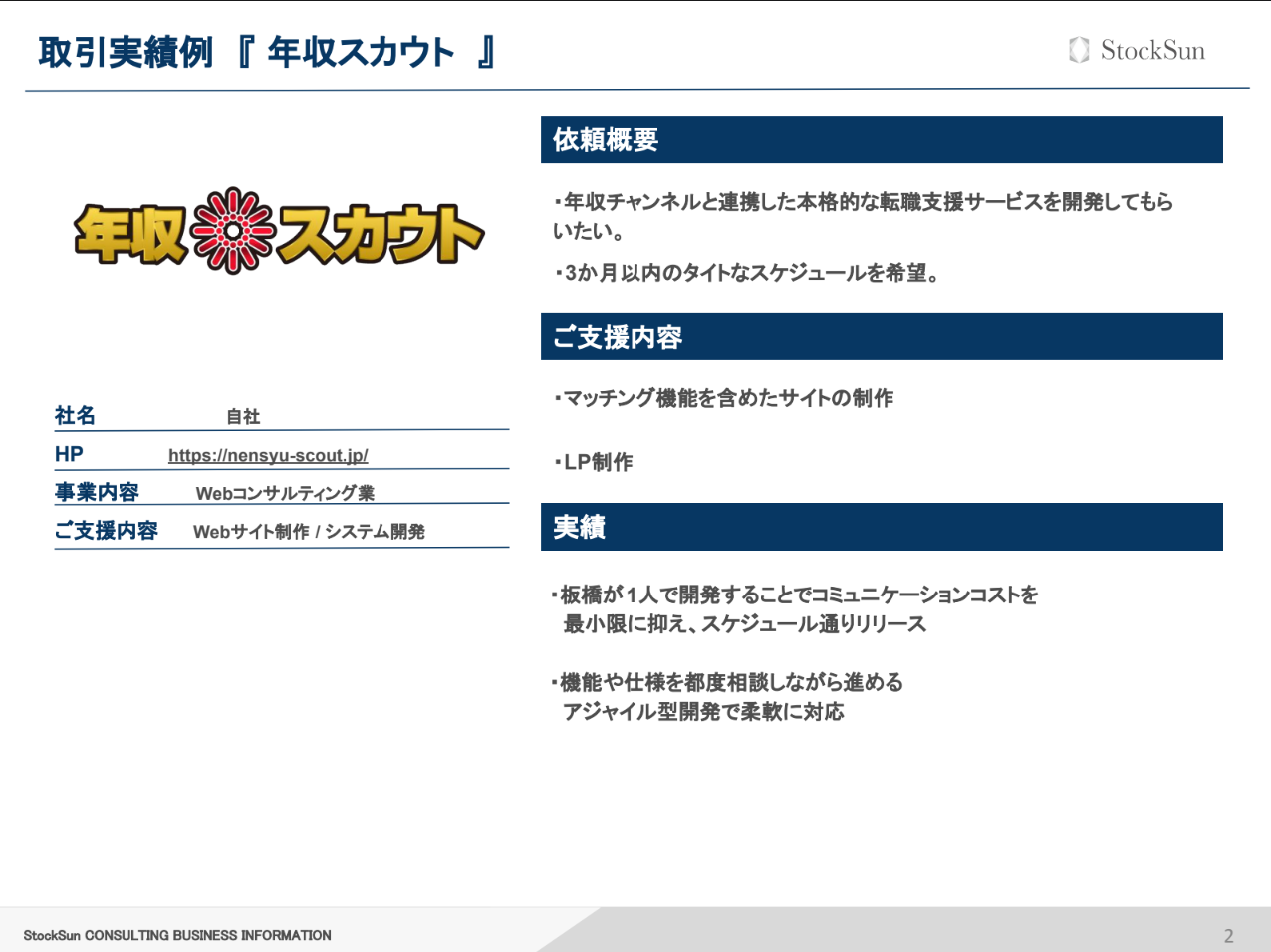Click the 最小限に抑え、スケジュール通りリリース line

tap(745, 624)
